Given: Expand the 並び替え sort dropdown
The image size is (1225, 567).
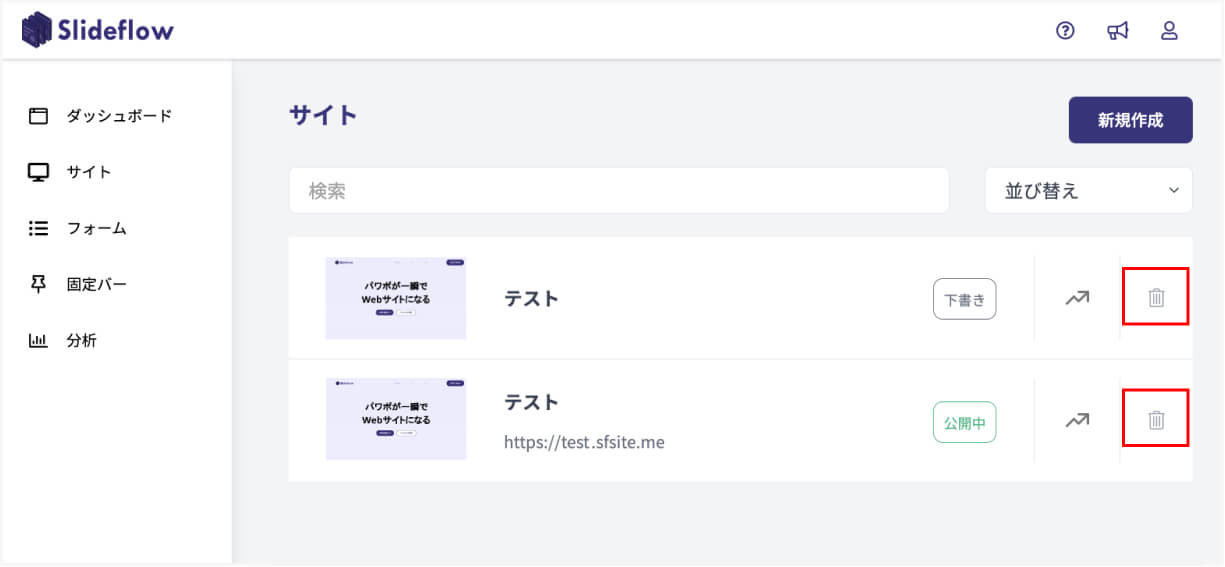Looking at the screenshot, I should tap(1088, 190).
